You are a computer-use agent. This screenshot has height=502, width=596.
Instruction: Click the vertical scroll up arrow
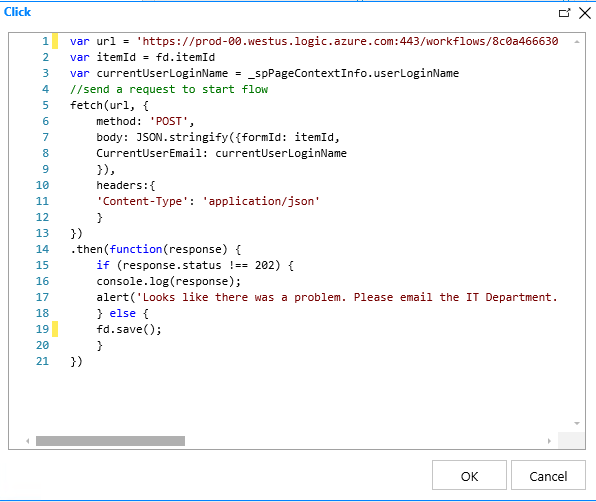click(577, 42)
